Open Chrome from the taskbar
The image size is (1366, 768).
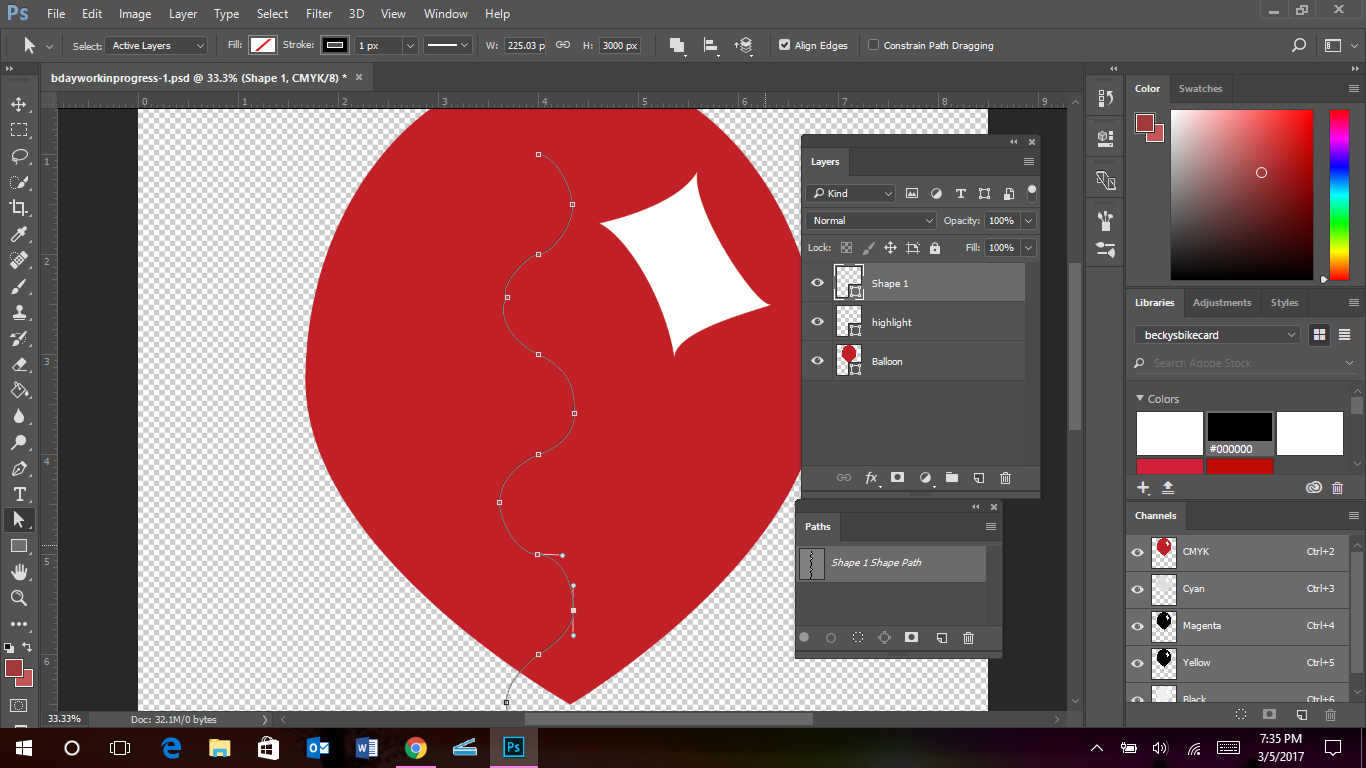[416, 747]
